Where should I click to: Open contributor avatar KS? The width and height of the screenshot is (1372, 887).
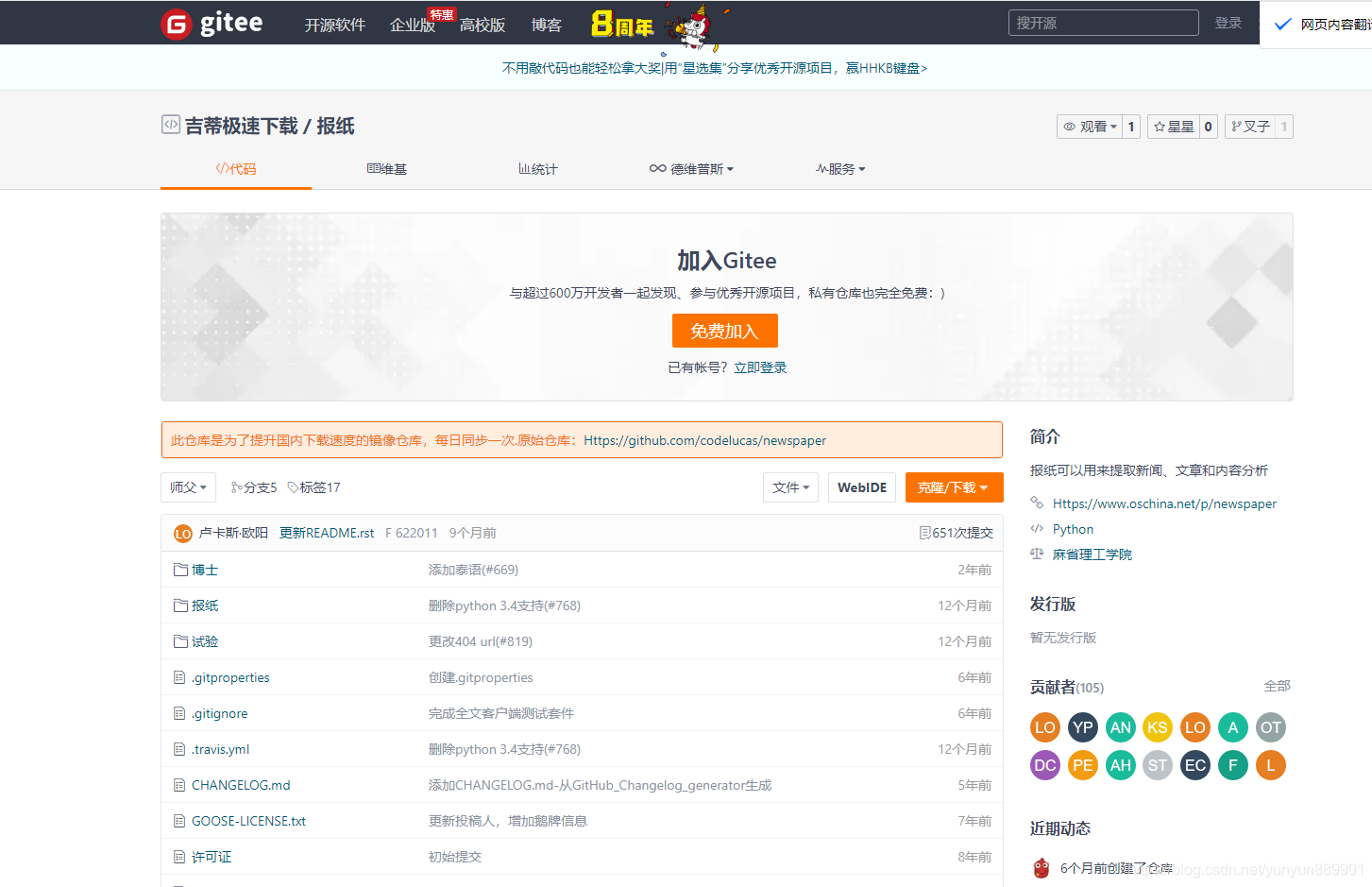pyautogui.click(x=1158, y=727)
